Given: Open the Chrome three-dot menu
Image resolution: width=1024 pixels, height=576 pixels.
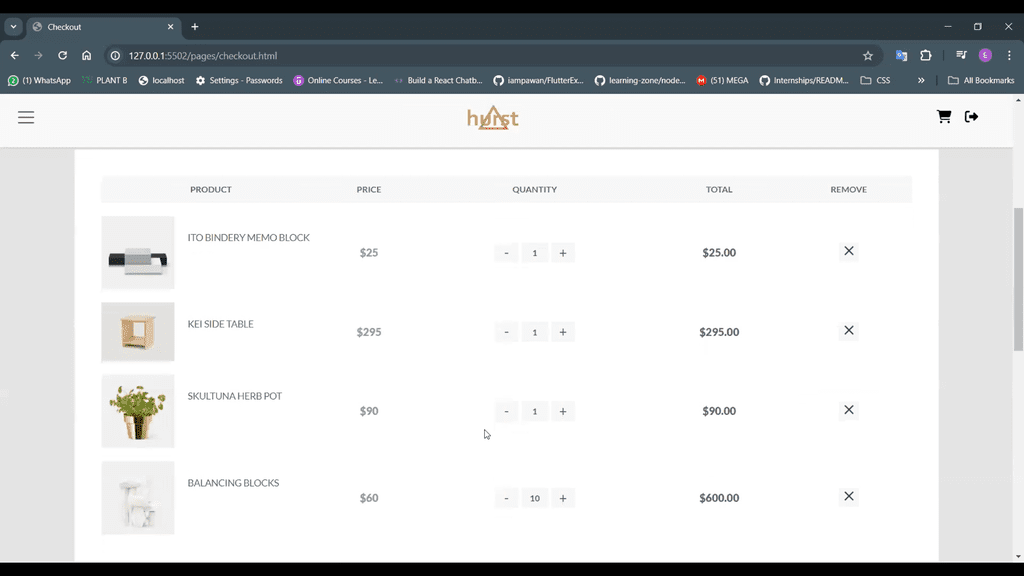Looking at the screenshot, I should 1009,56.
